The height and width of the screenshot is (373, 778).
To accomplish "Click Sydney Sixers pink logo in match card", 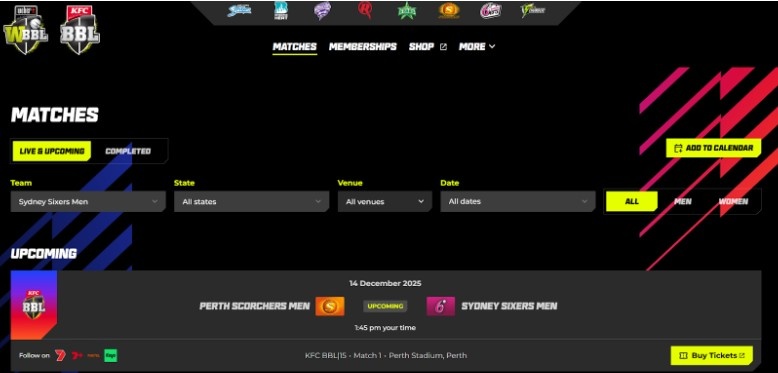I will tap(441, 306).
